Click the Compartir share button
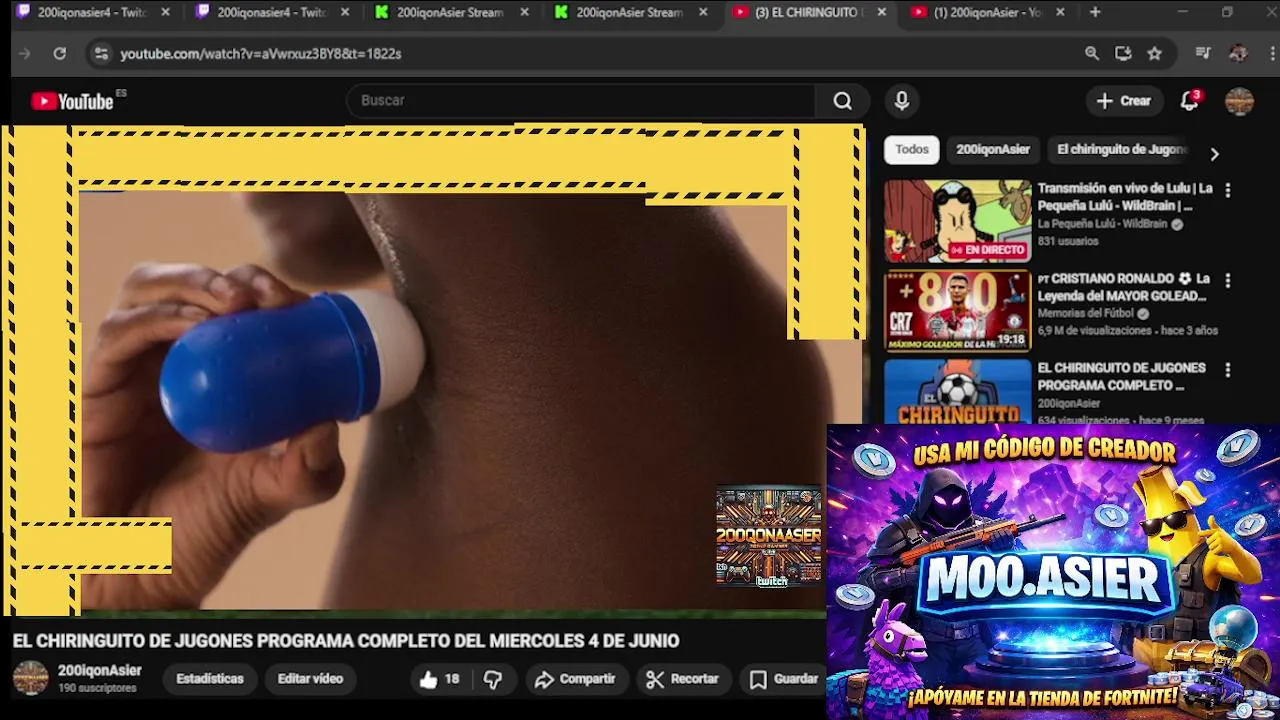1280x720 pixels. point(575,679)
